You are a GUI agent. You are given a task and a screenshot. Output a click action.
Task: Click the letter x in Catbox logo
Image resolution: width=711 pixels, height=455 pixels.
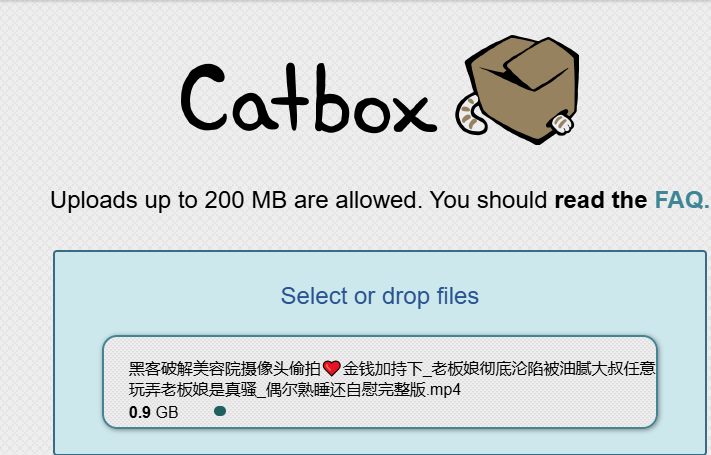(x=414, y=114)
